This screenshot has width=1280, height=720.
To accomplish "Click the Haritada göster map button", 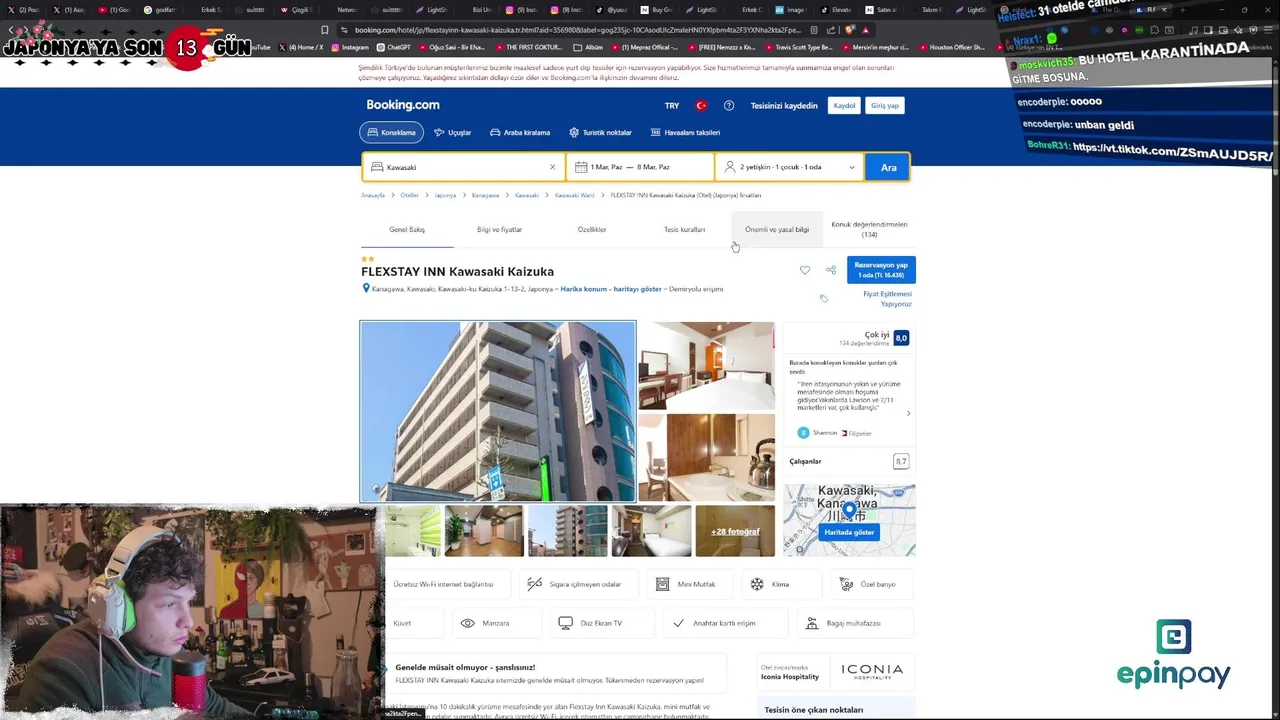I will [x=849, y=532].
